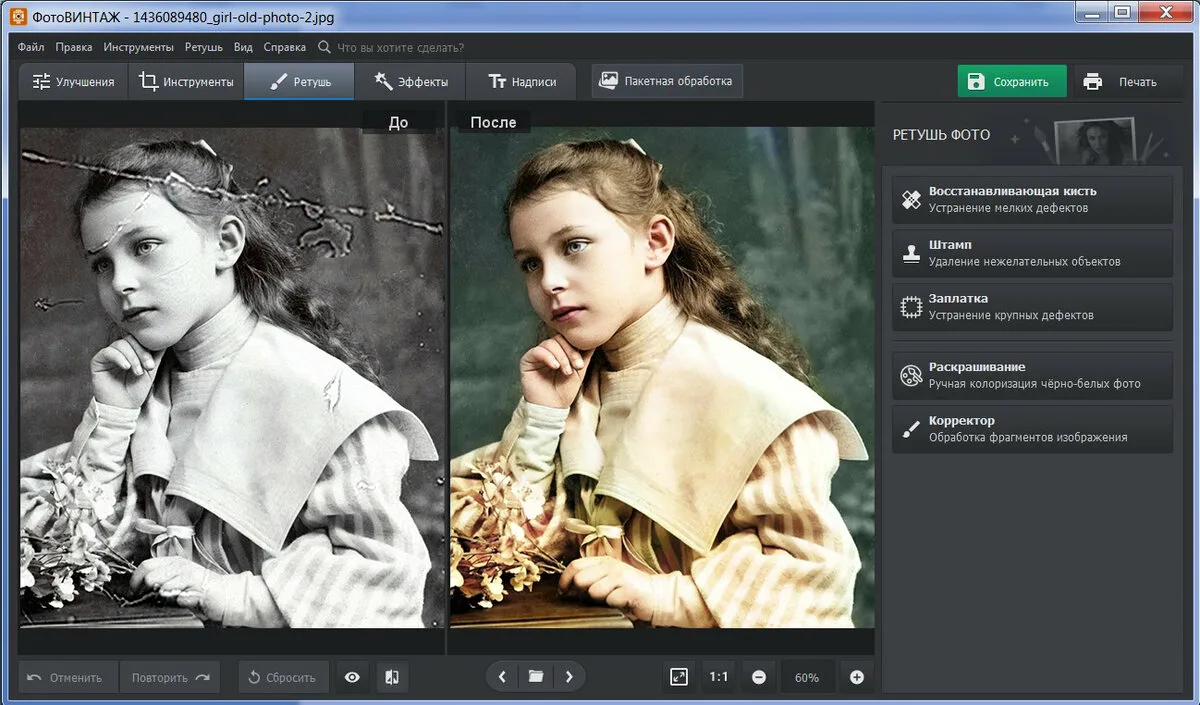Screen dimensions: 1200x705
Task: Open the Инструменты menu in menu bar
Action: (138, 47)
